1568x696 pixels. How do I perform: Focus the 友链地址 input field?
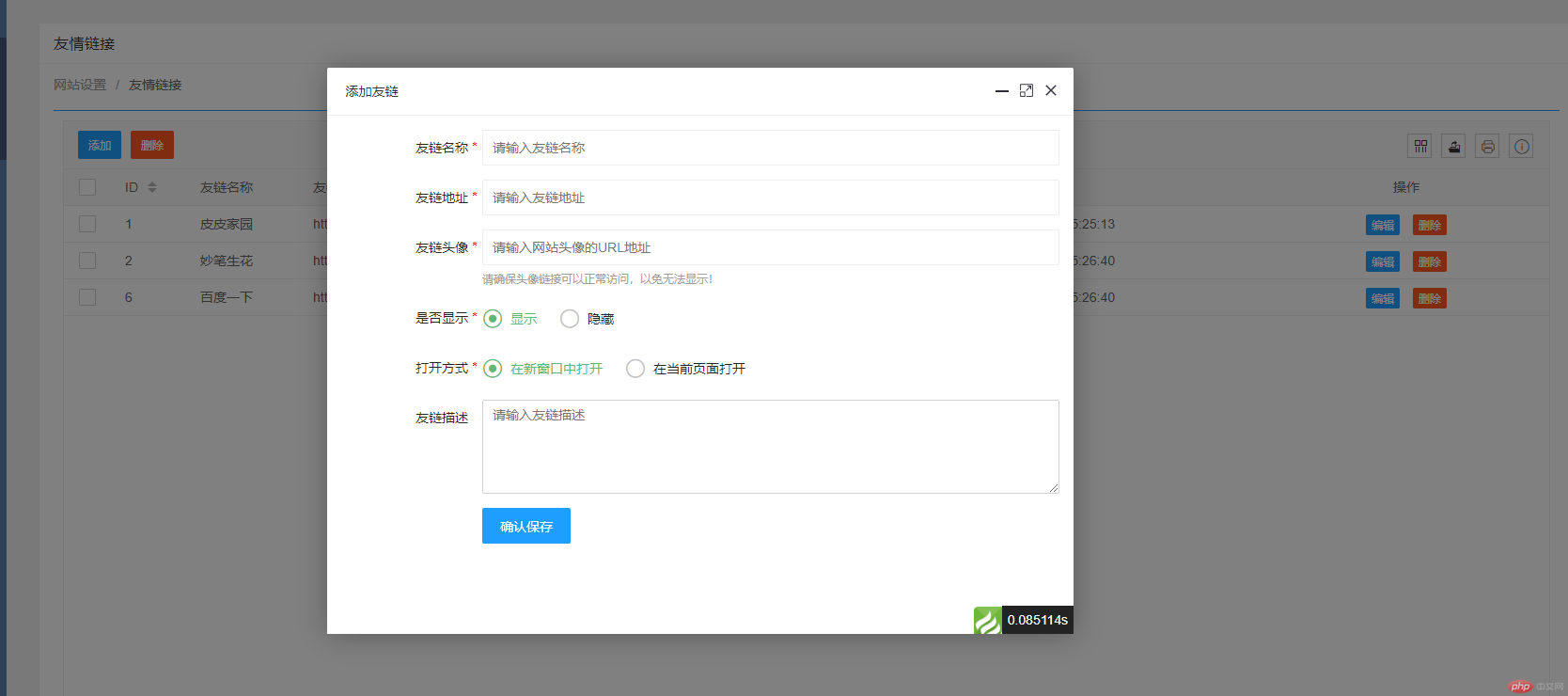[x=770, y=198]
